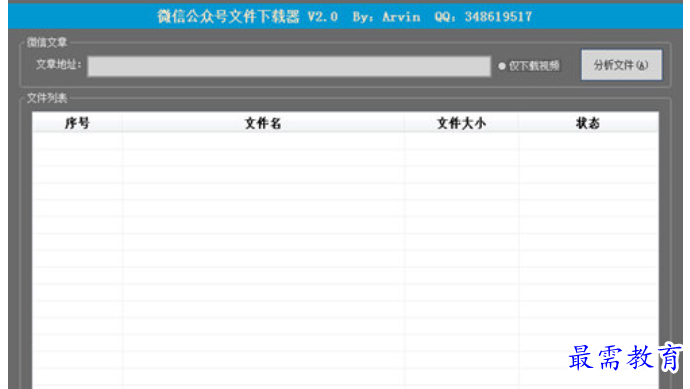690x389 pixels.
Task: Click the 状态 column header
Action: coord(588,123)
